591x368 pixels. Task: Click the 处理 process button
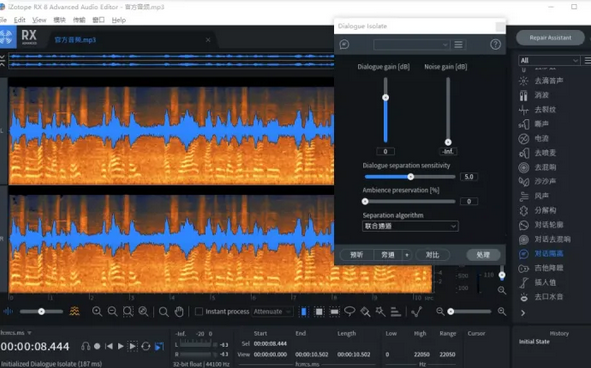pyautogui.click(x=483, y=255)
